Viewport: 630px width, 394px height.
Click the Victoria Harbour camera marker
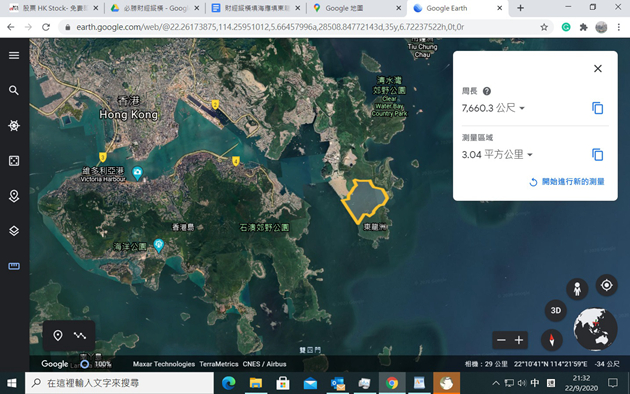coord(137,173)
